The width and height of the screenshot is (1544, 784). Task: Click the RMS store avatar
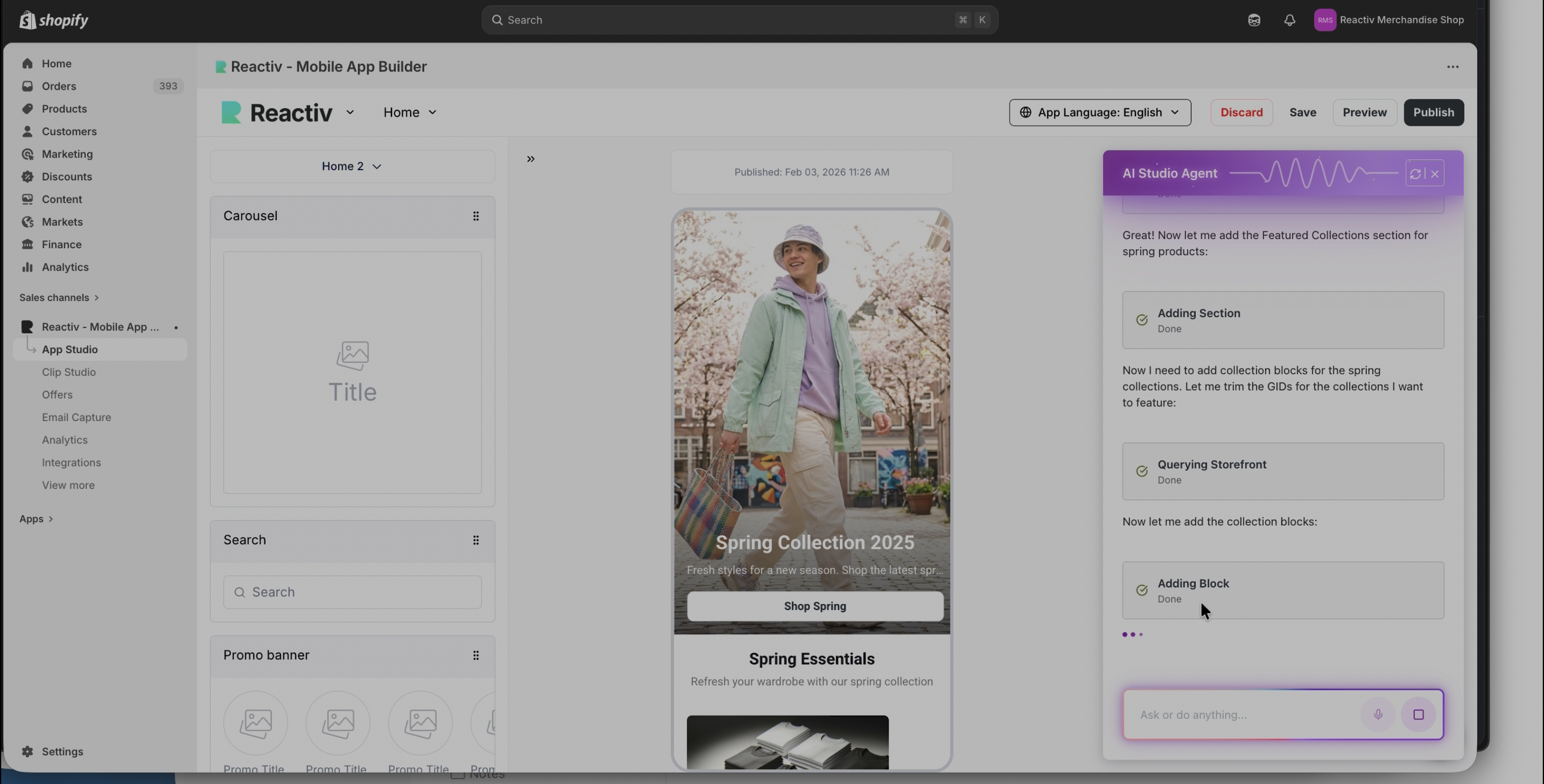click(x=1324, y=20)
